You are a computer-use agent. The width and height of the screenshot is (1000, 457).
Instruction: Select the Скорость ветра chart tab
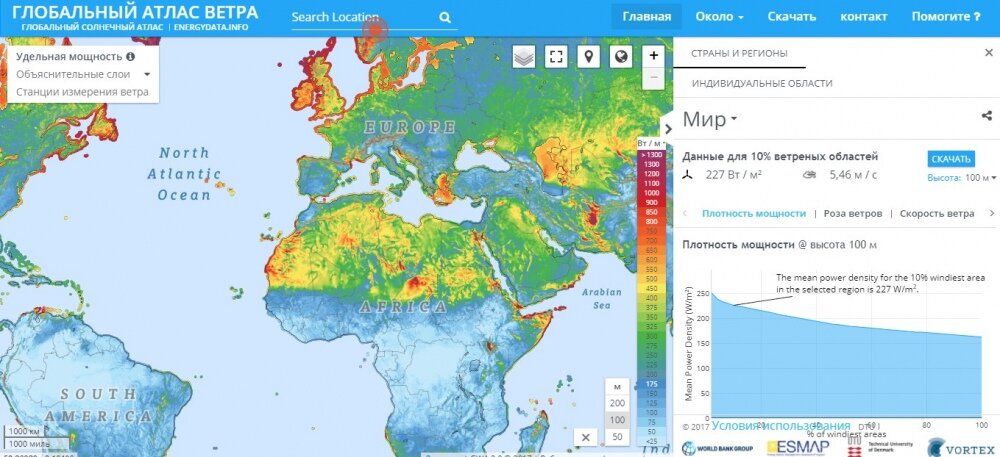pyautogui.click(x=937, y=214)
